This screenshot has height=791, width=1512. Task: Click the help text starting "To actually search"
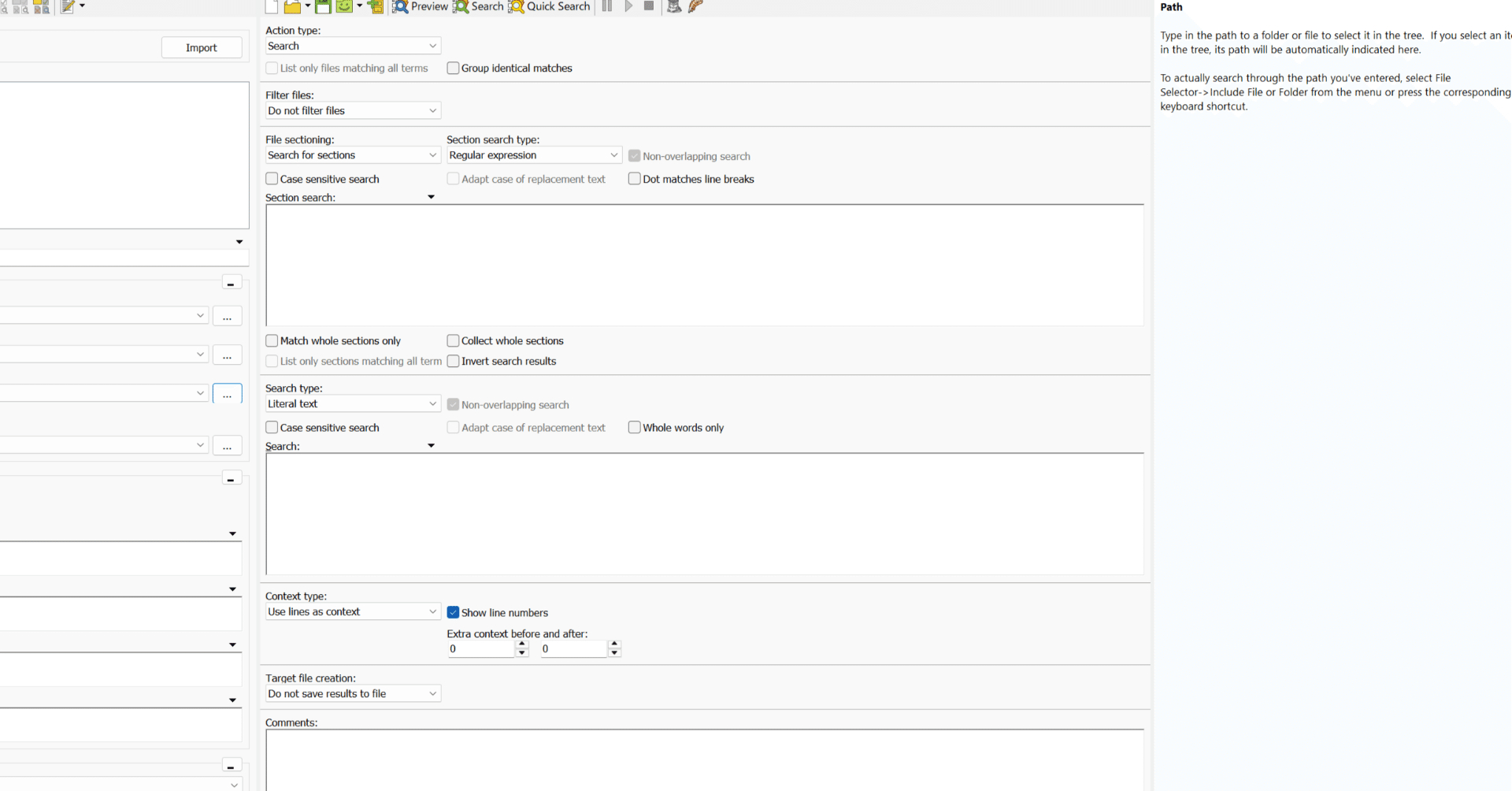point(1336,92)
